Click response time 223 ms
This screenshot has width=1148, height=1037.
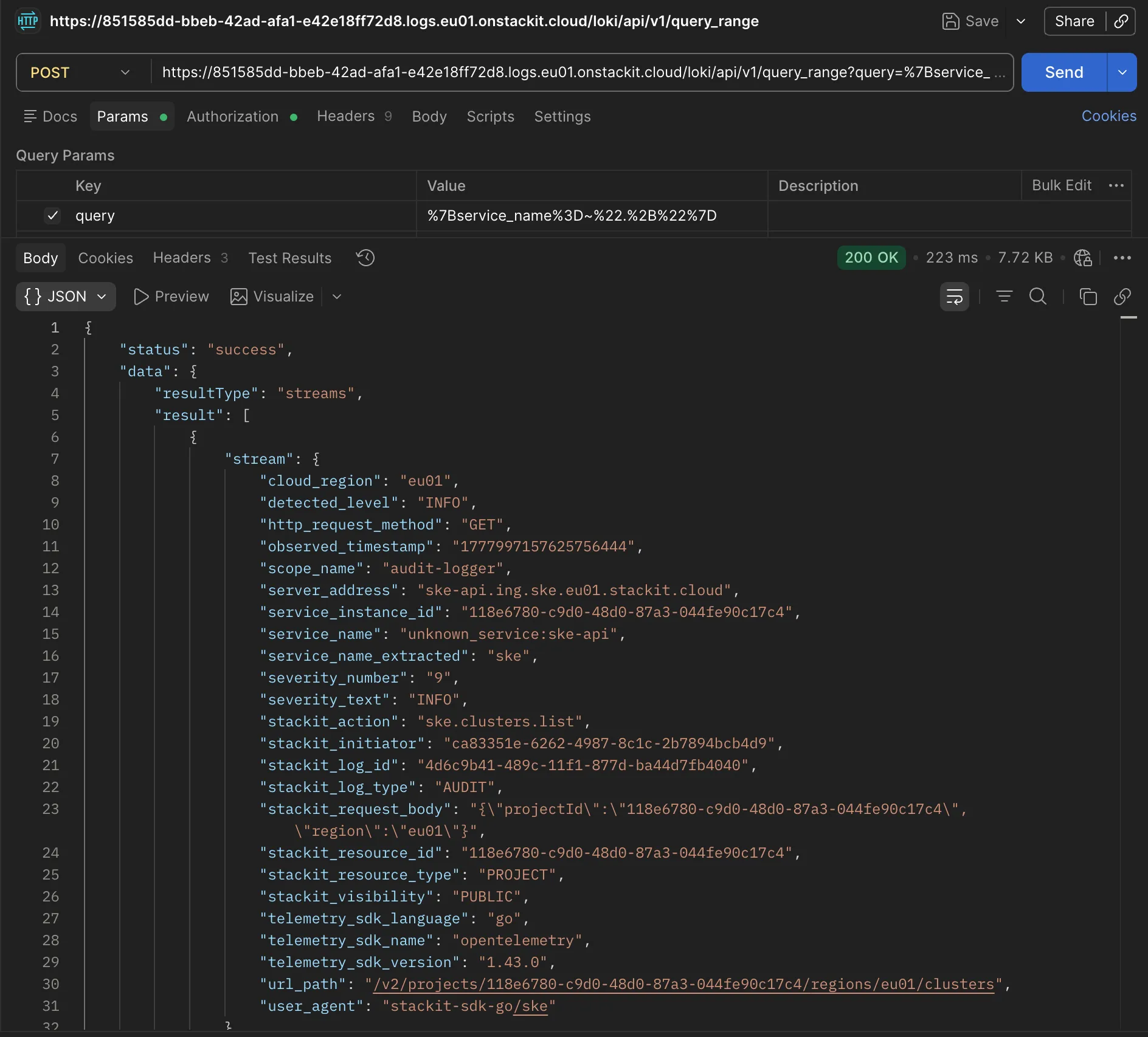(952, 258)
